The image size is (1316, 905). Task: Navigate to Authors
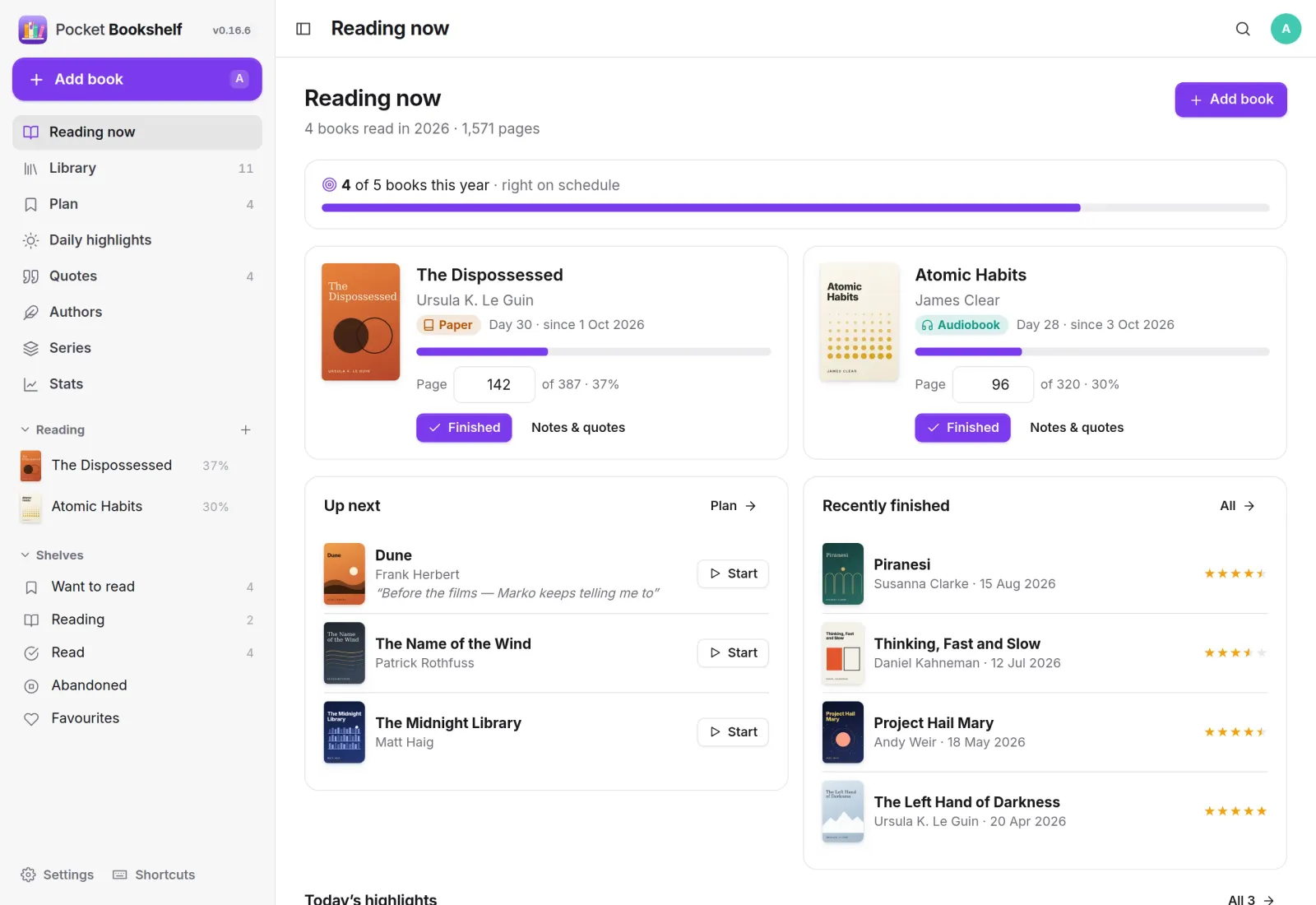coord(137,312)
